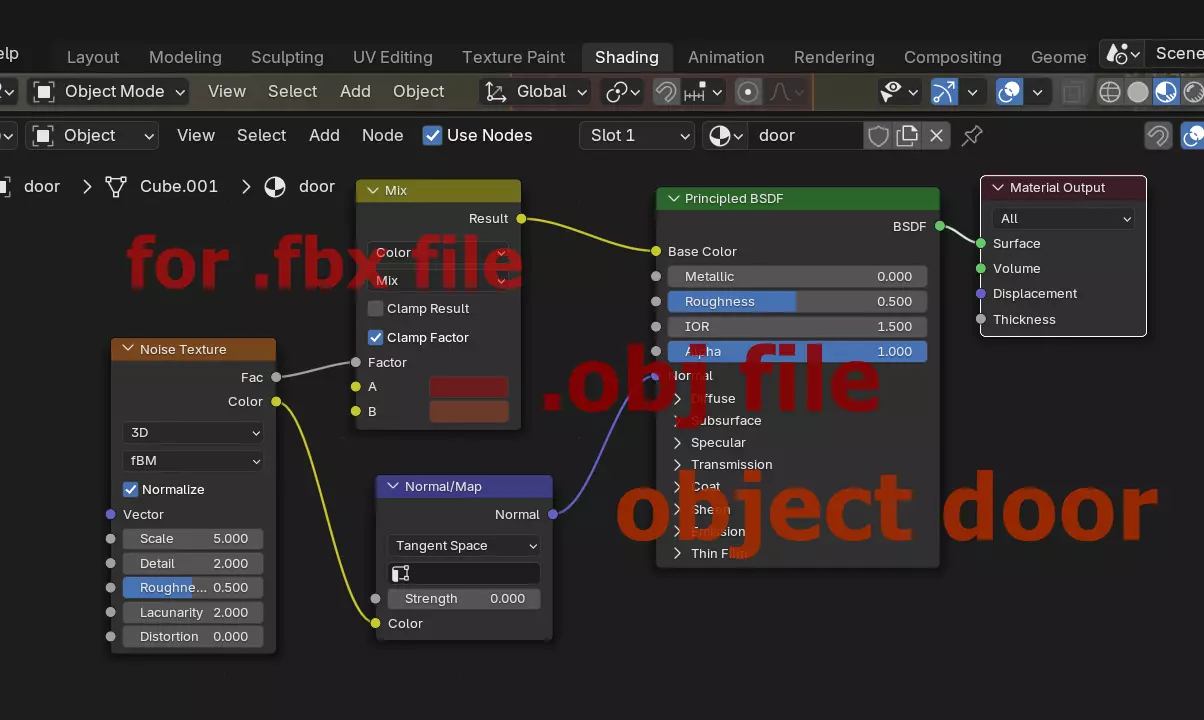1204x720 pixels.
Task: Open the View menu in node editor header
Action: coord(196,136)
